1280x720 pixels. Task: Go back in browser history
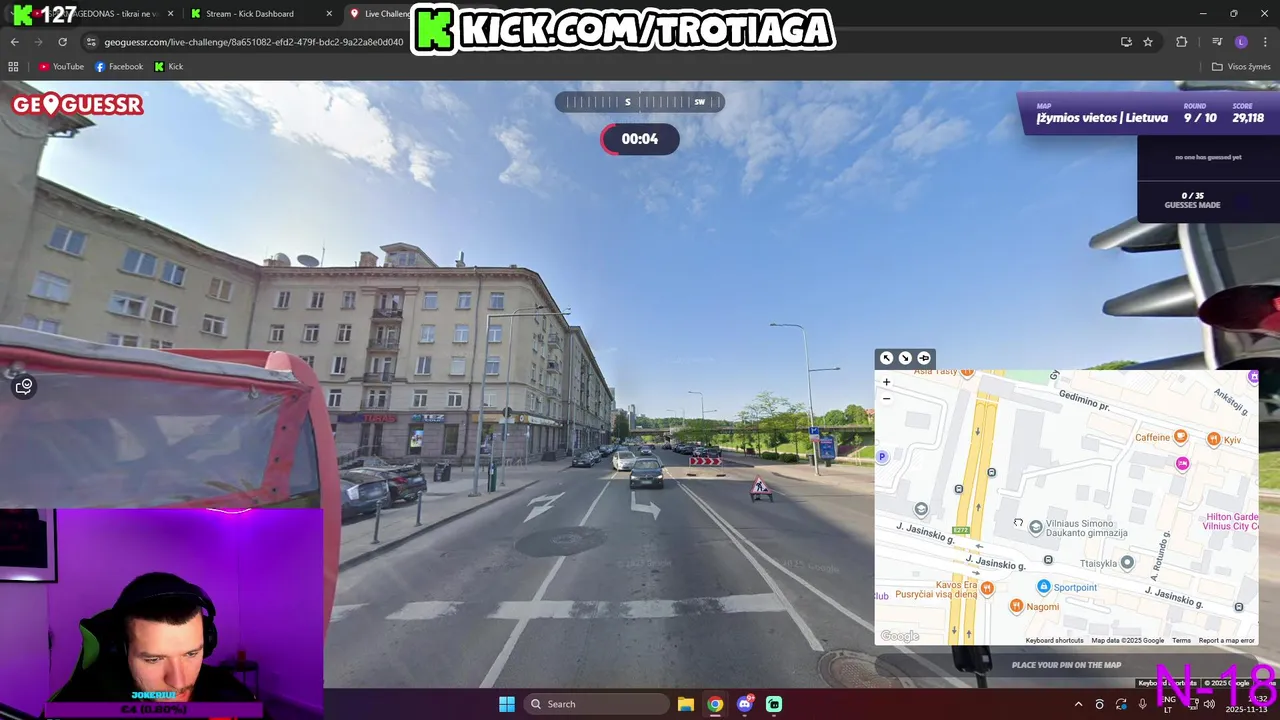click(14, 42)
